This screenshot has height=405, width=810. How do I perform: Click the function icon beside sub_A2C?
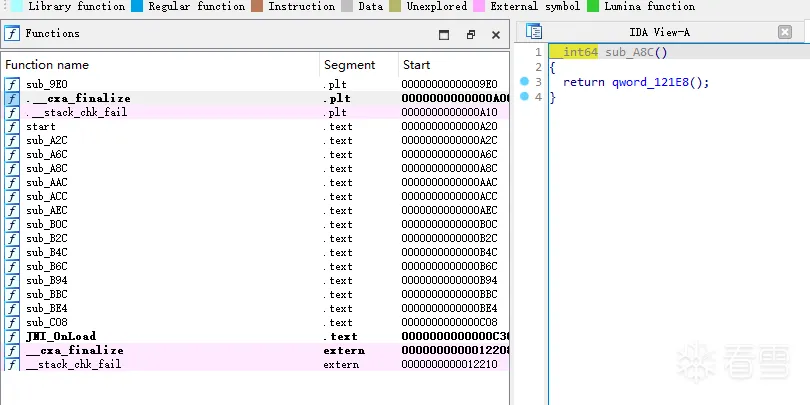point(12,140)
